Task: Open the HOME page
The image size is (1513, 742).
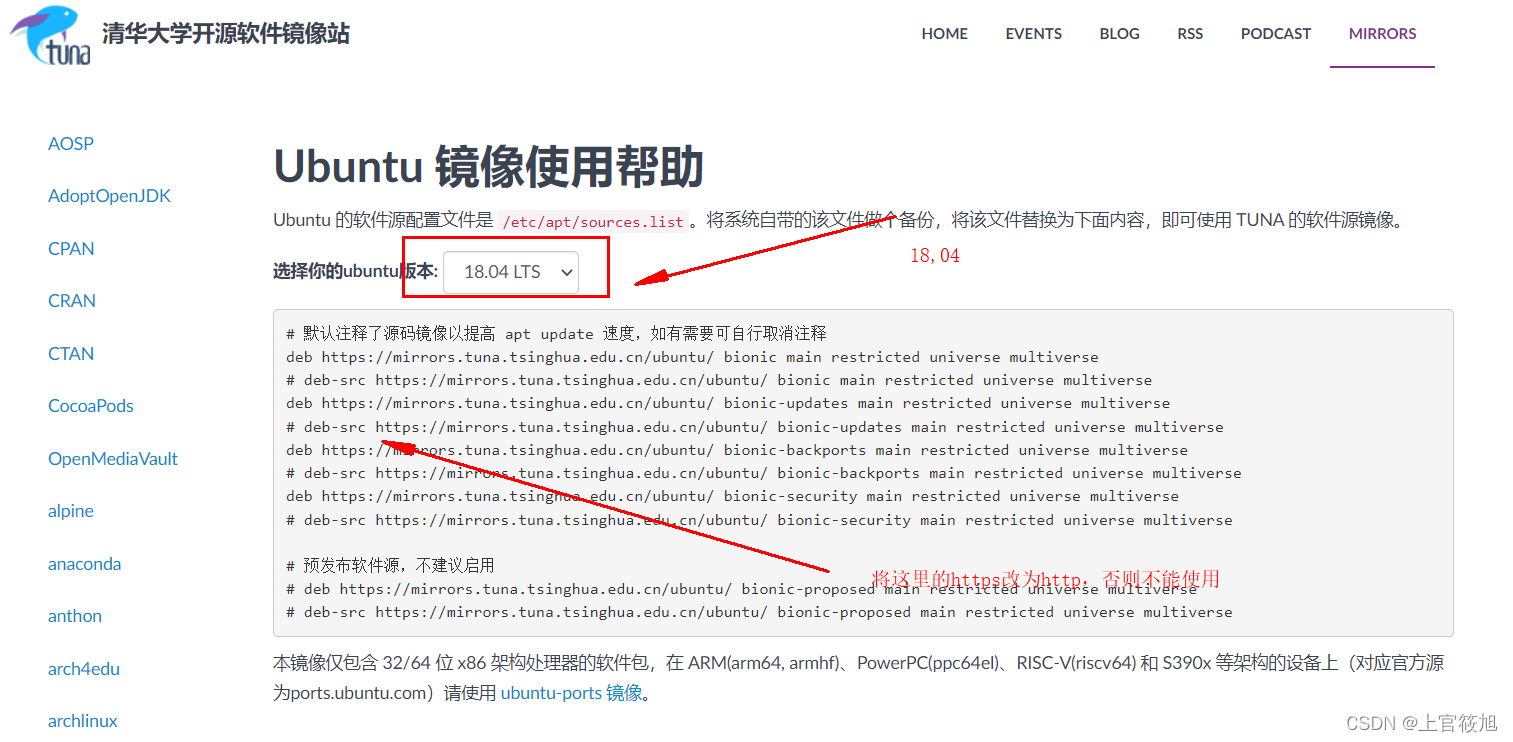Action: [943, 33]
